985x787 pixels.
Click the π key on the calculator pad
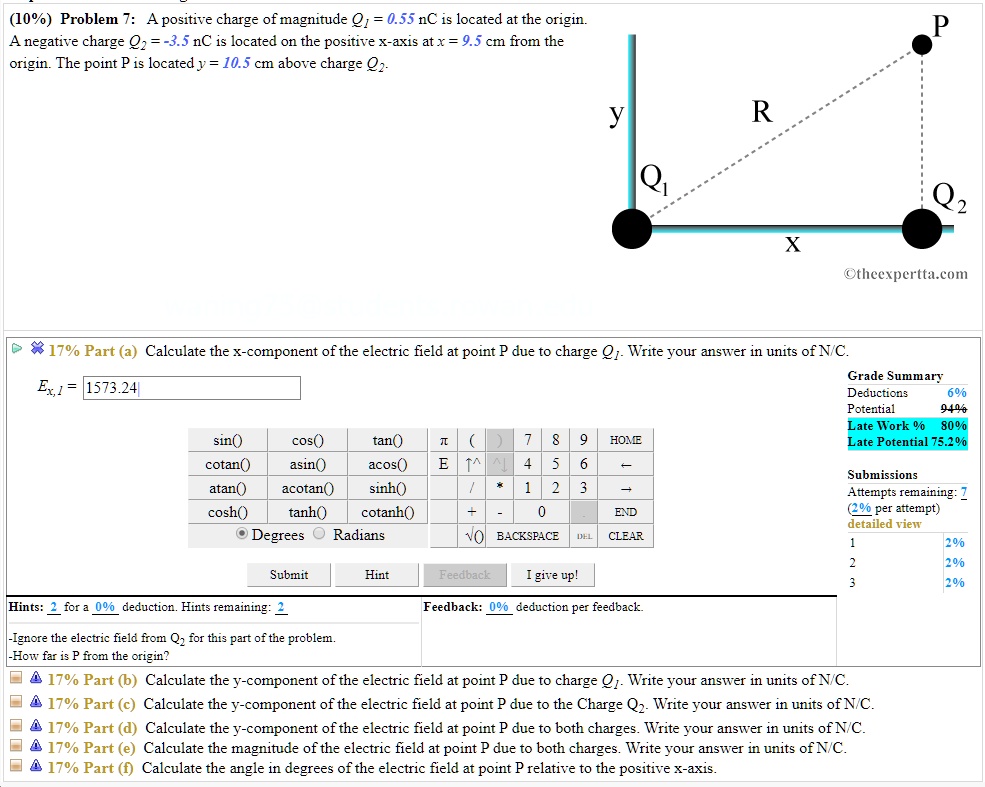pyautogui.click(x=444, y=439)
